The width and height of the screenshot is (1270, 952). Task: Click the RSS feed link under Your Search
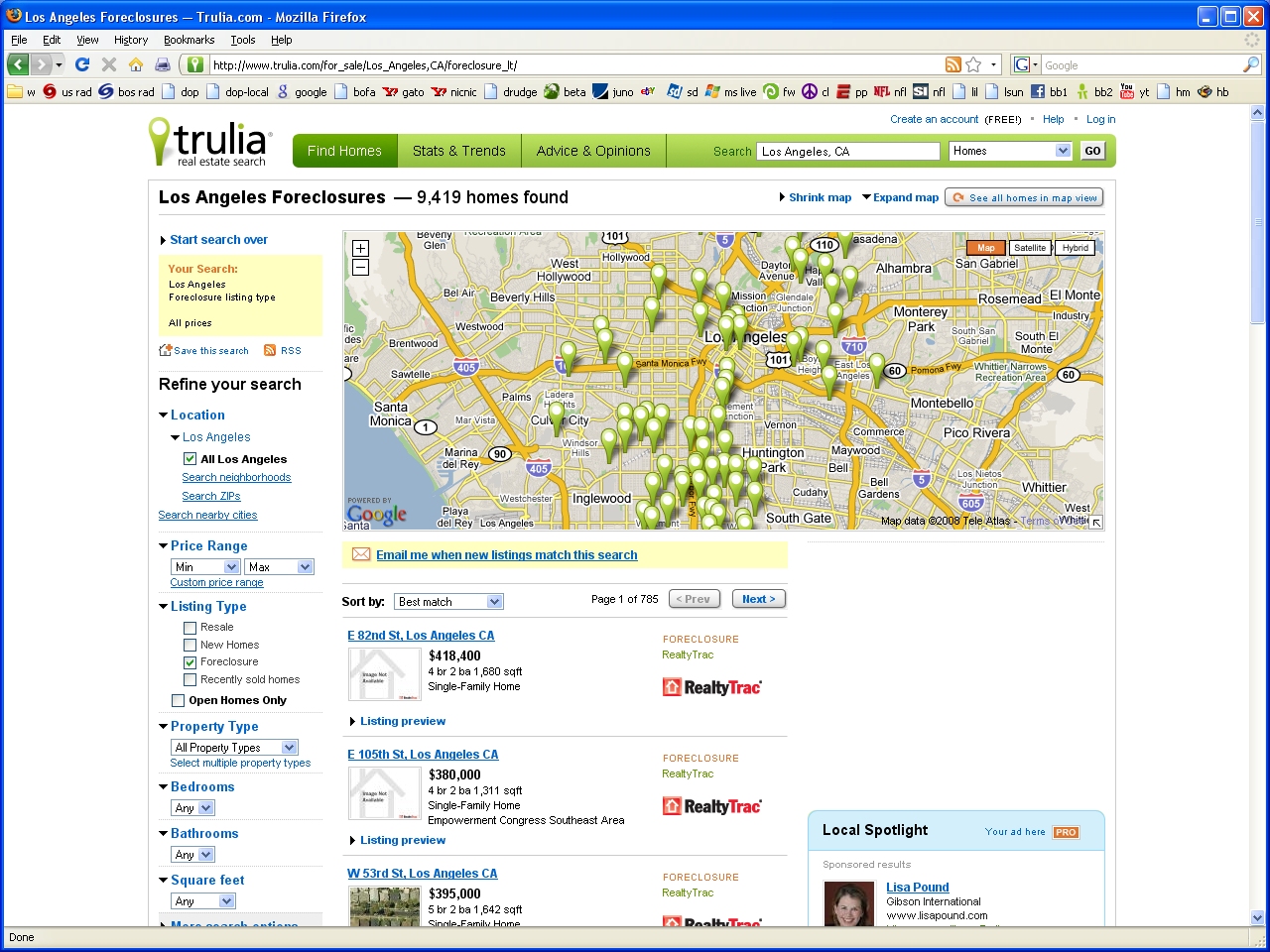point(283,350)
